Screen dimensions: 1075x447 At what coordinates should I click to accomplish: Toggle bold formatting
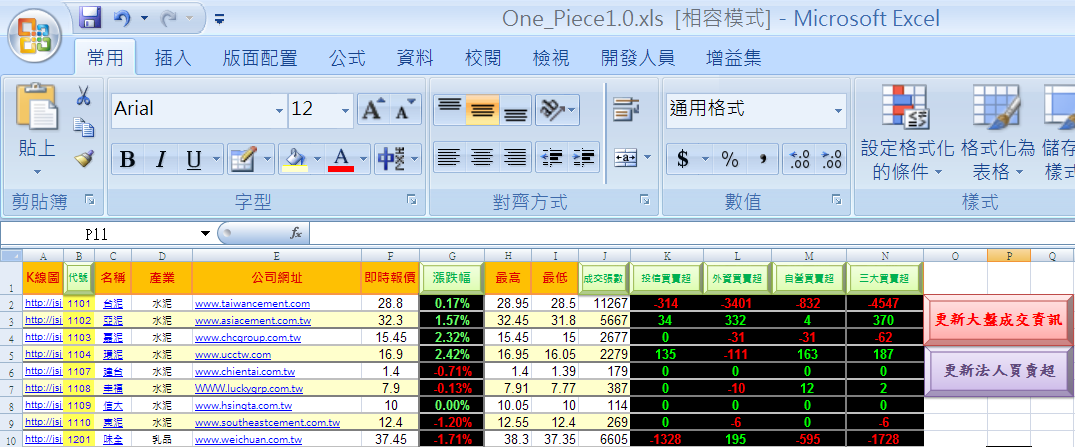point(128,160)
